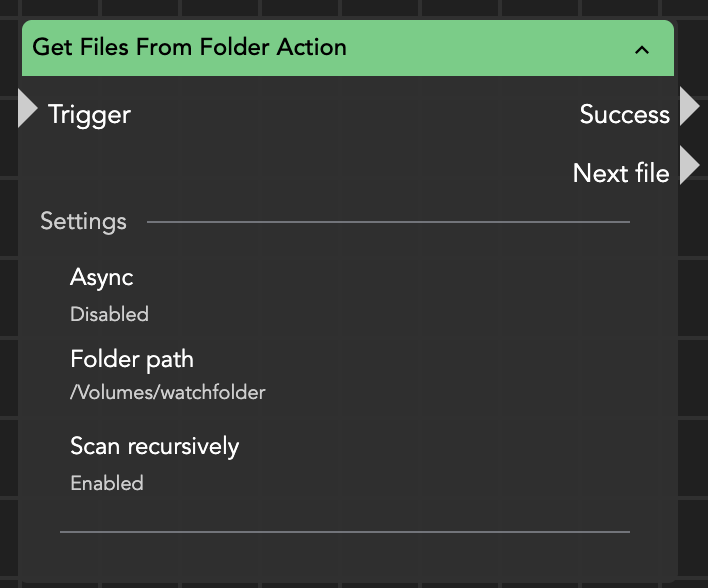Toggle the Scan recursively Enabled value
This screenshot has height=588, width=708.
pyautogui.click(x=106, y=483)
